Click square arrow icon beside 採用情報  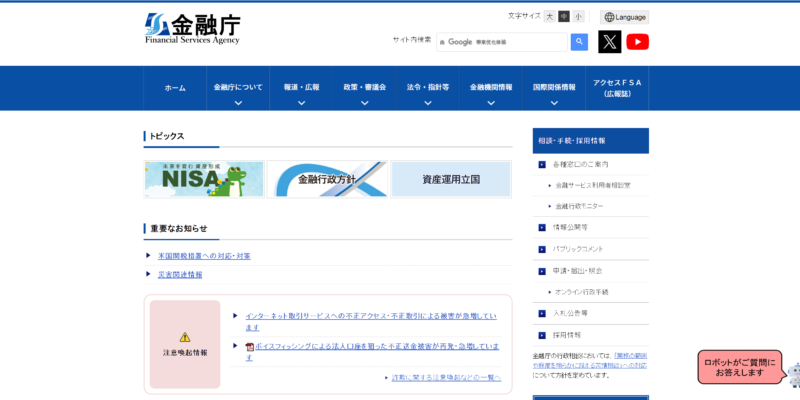point(542,336)
